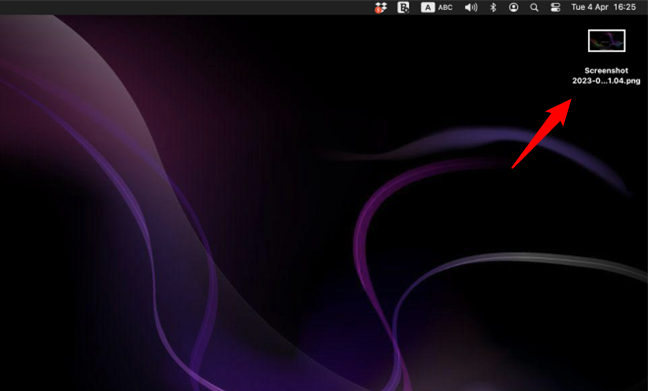Image resolution: width=648 pixels, height=391 pixels.
Task: Click the date and time Tue 4 Apr 16:25
Action: pyautogui.click(x=603, y=7)
